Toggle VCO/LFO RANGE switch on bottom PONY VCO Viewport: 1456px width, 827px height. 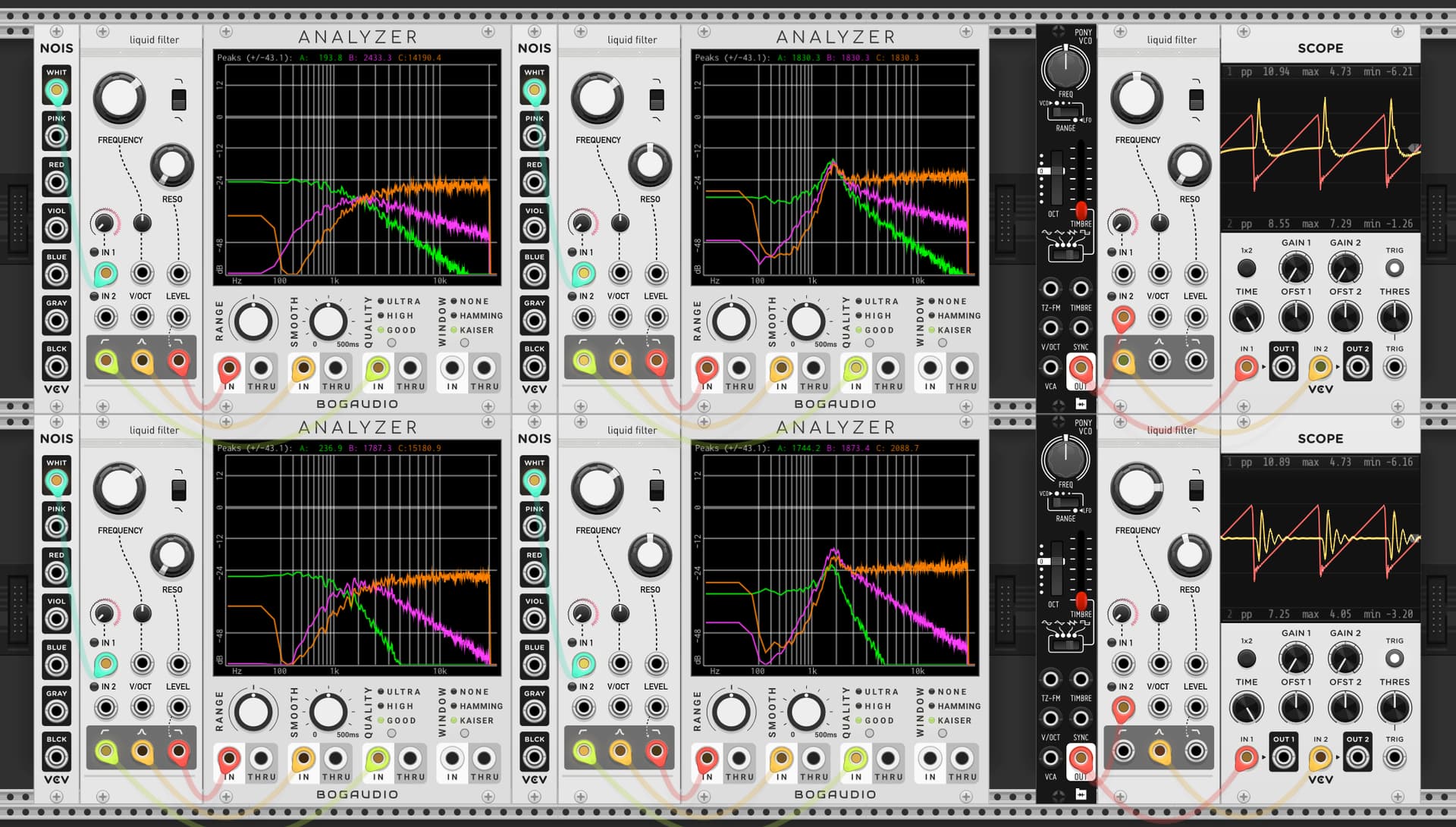coord(1065,502)
